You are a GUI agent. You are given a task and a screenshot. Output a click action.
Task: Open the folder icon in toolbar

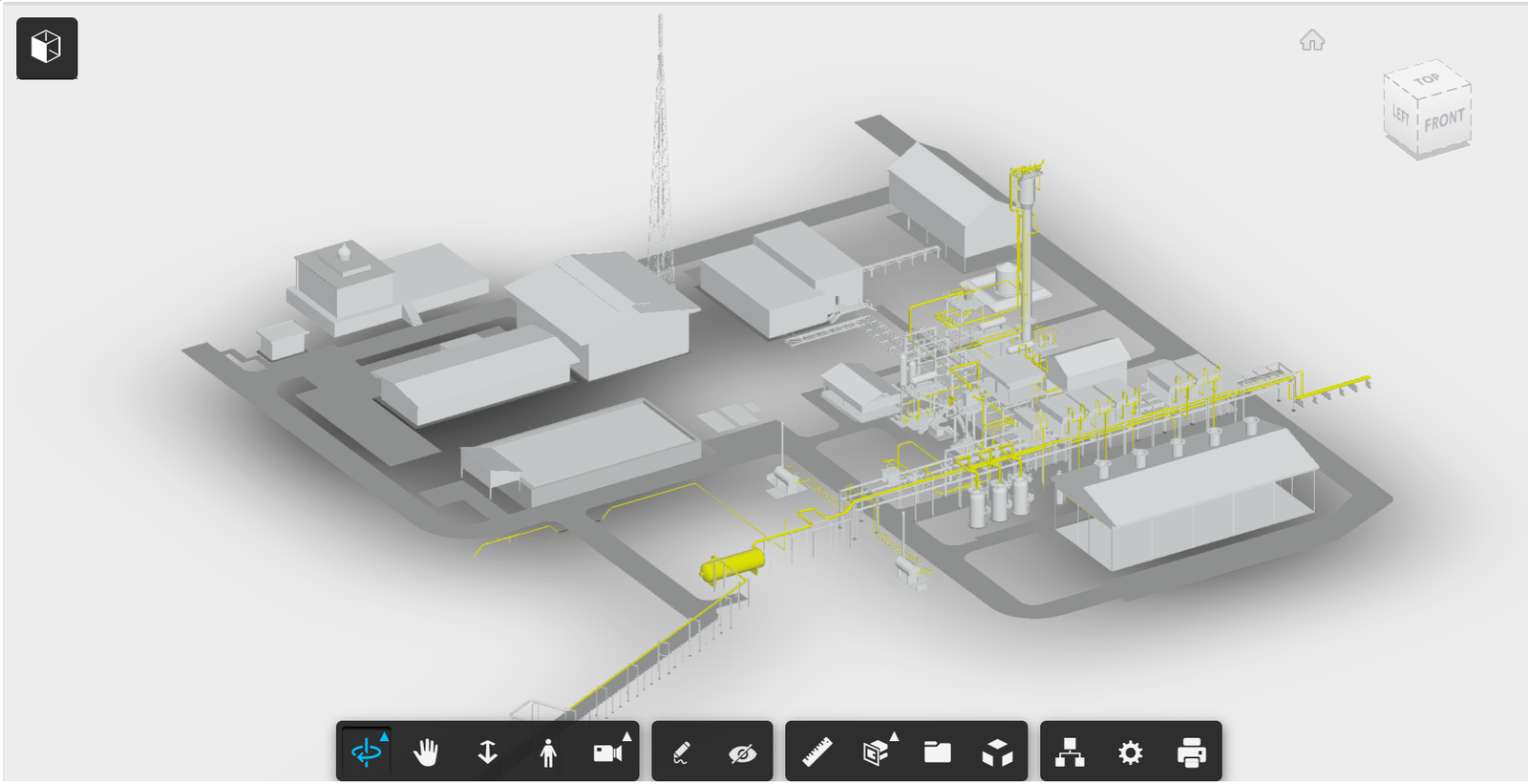[x=937, y=752]
